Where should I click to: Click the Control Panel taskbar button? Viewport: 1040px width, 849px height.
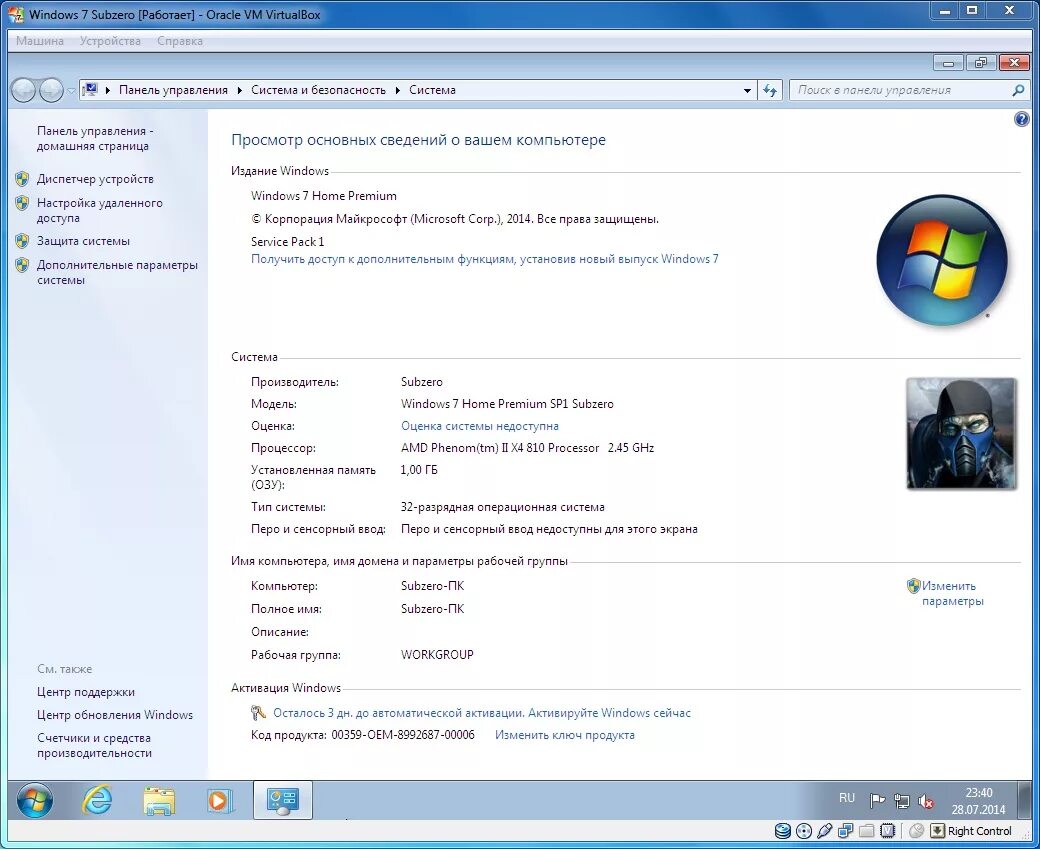point(283,800)
